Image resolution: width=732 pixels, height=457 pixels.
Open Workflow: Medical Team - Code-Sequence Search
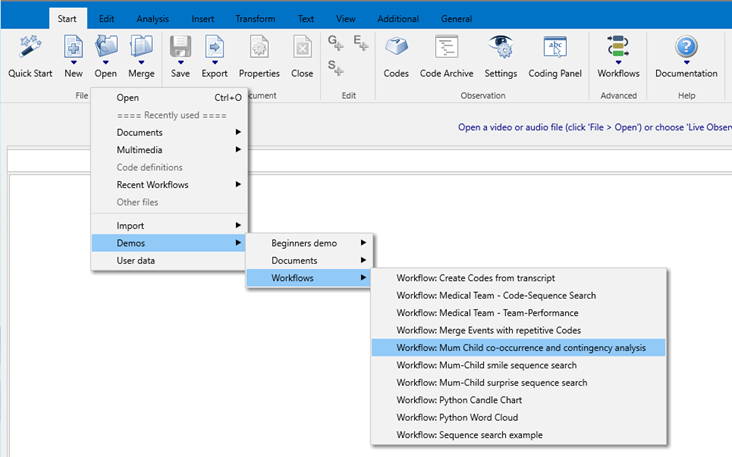(x=519, y=295)
